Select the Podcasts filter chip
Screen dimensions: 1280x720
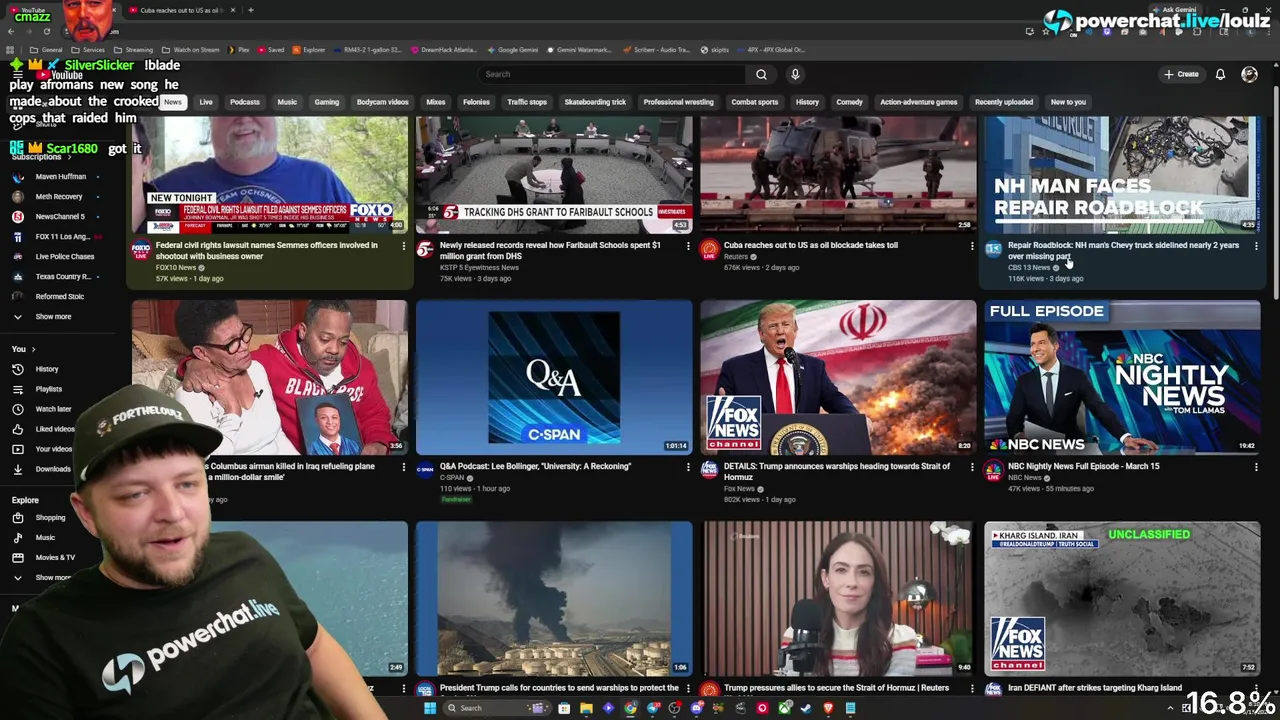[x=245, y=102]
